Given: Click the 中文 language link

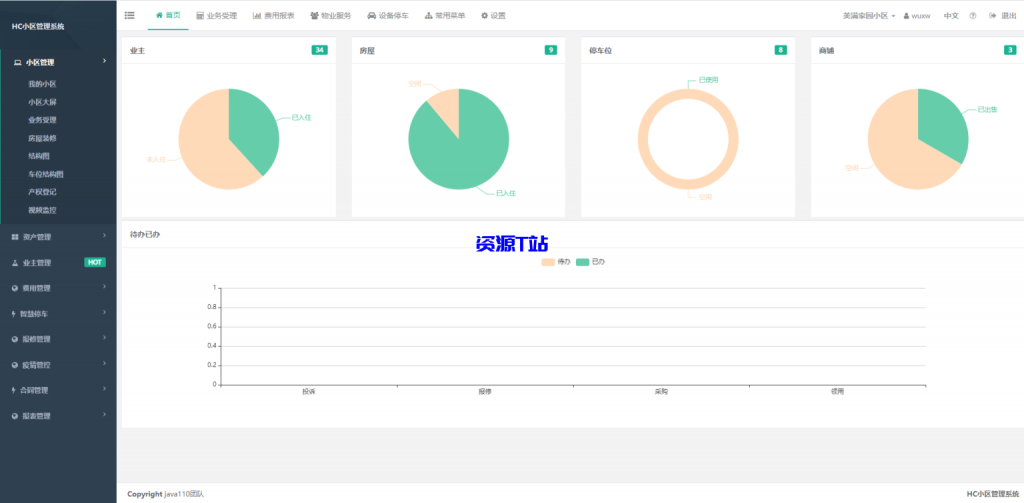Looking at the screenshot, I should 951,16.
